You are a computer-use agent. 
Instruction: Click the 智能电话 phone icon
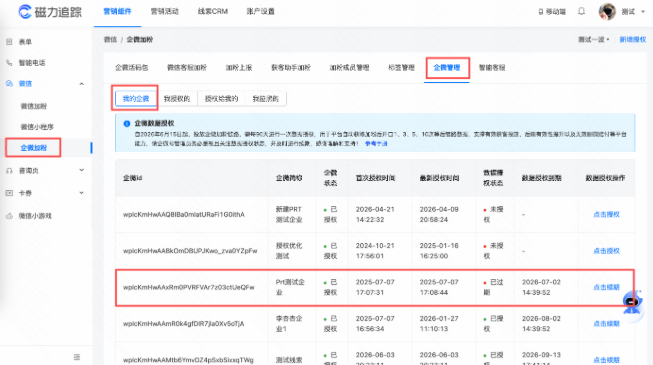9,62
